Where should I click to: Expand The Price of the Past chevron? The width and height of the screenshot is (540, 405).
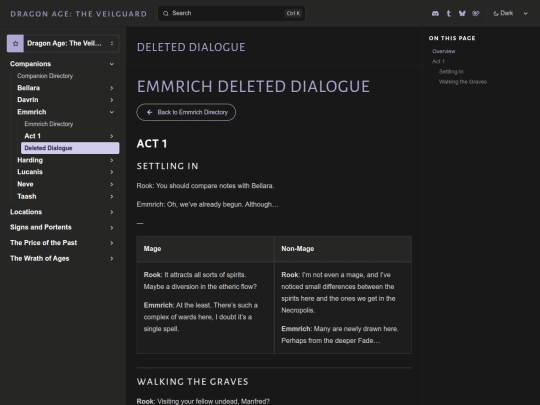112,243
